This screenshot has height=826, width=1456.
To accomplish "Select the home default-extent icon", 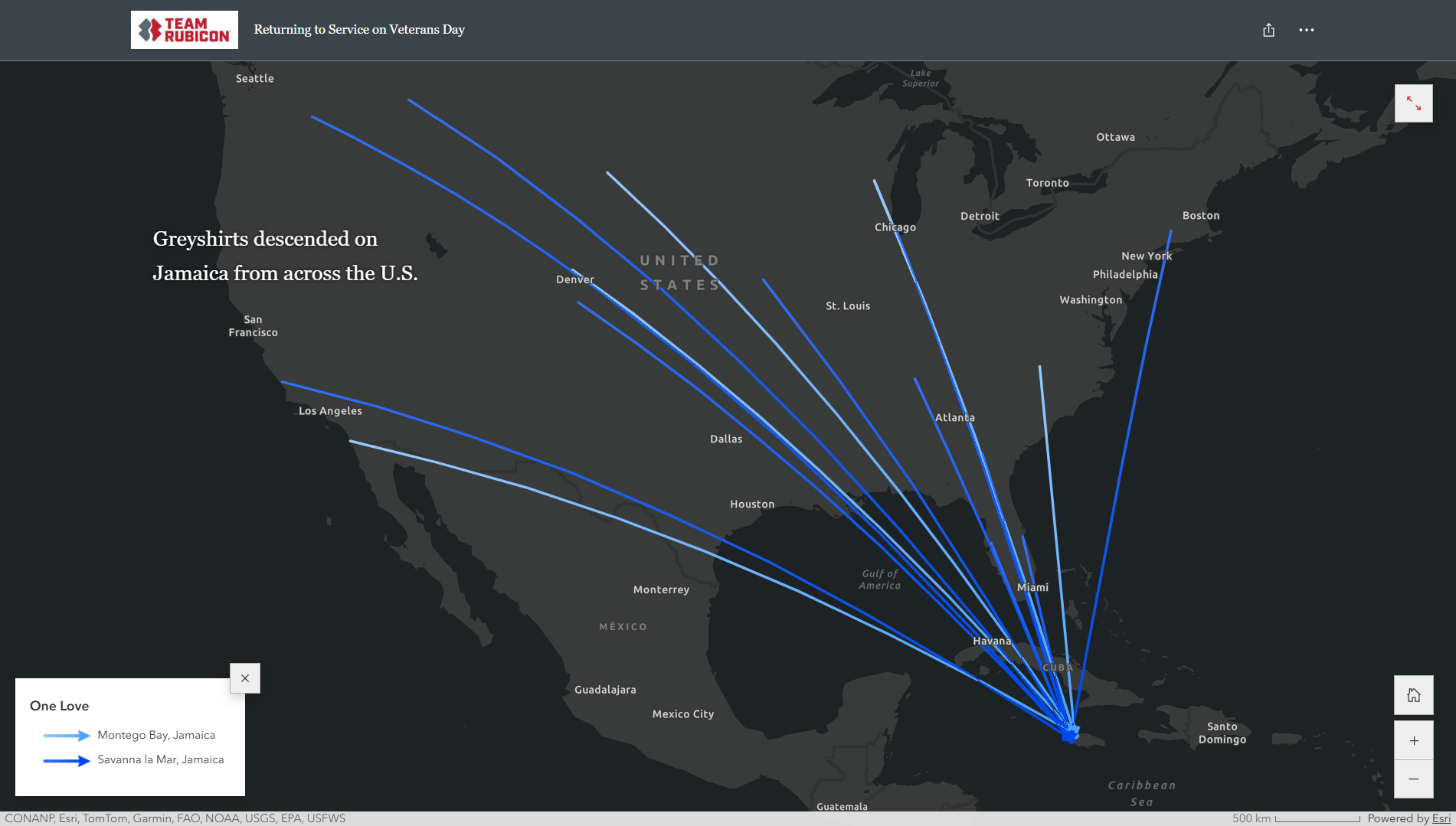I will [x=1413, y=694].
